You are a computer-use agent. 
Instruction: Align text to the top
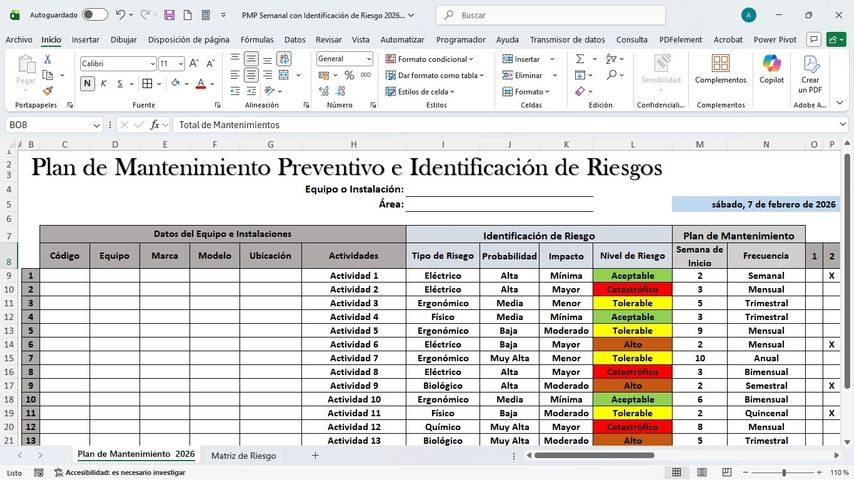point(235,59)
